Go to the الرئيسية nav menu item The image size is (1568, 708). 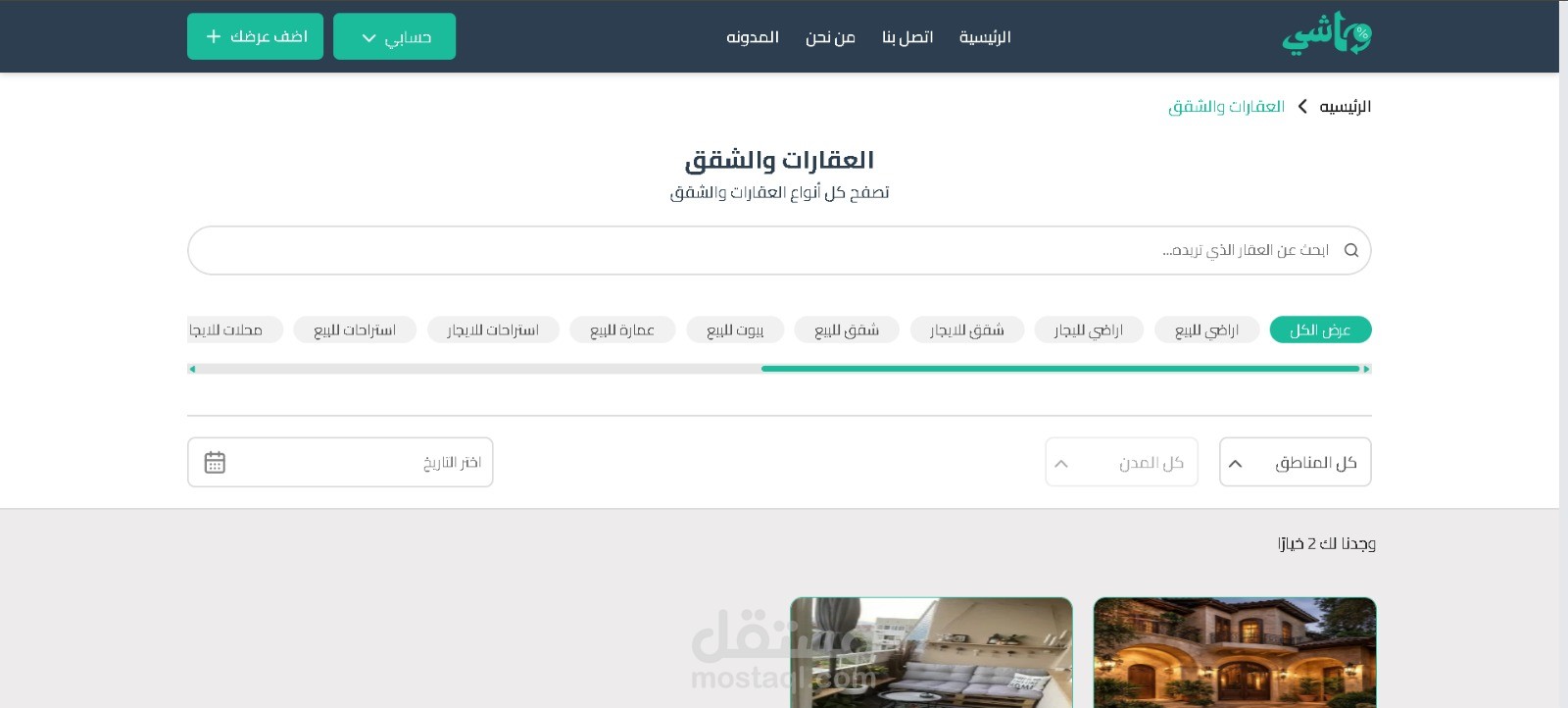click(985, 37)
